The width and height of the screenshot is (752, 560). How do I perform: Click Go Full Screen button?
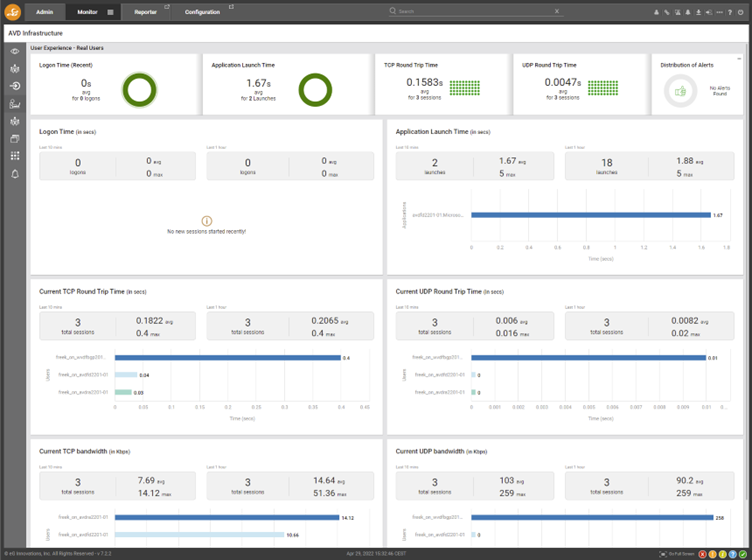click(677, 554)
